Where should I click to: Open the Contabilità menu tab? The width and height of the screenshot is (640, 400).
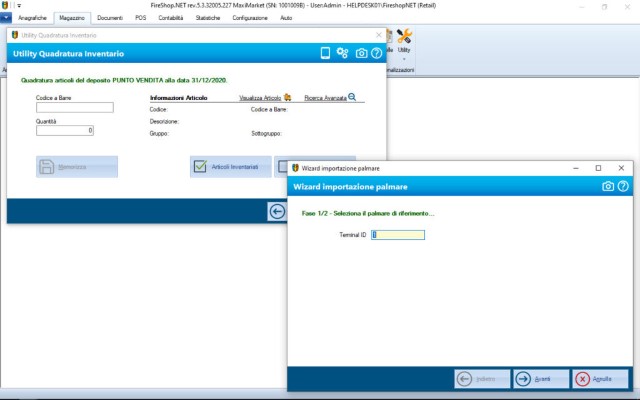click(x=169, y=18)
